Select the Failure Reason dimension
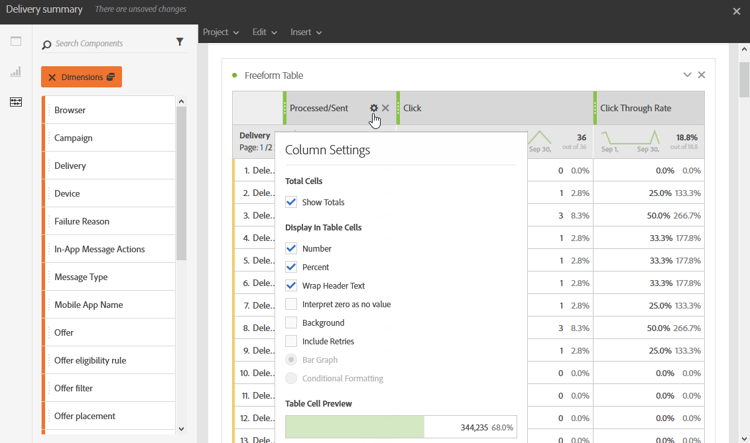Screen dimensions: 750x443 tap(82, 221)
